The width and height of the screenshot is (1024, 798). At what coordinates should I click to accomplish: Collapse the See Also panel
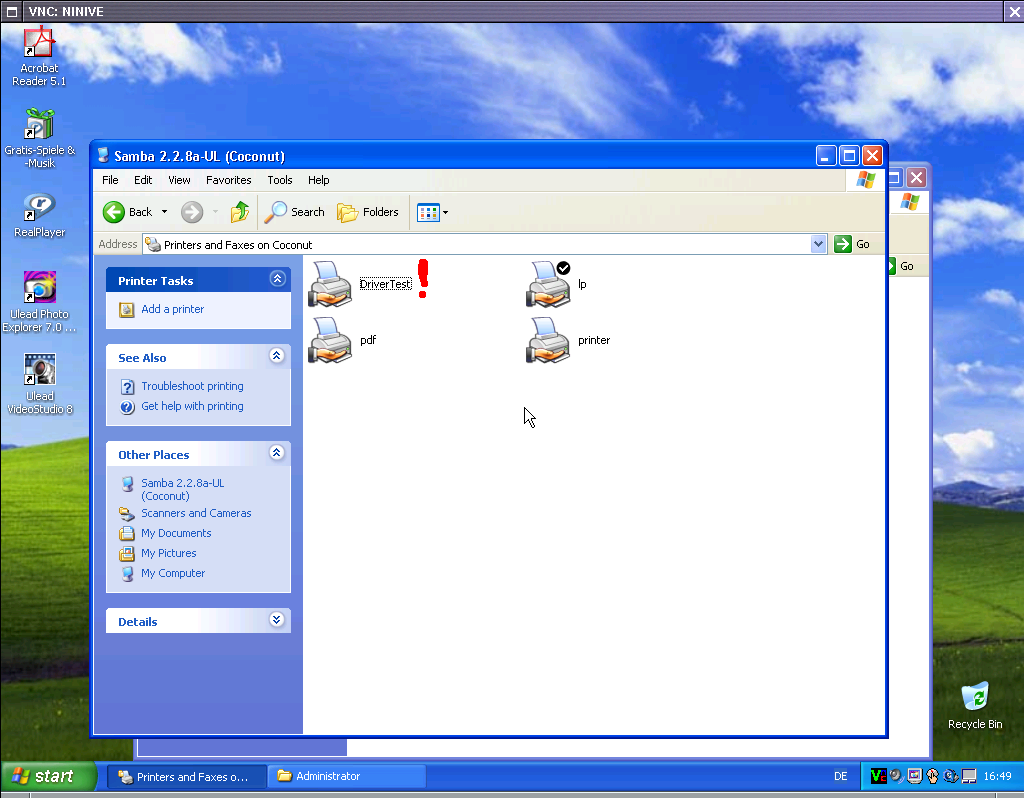pyautogui.click(x=277, y=357)
